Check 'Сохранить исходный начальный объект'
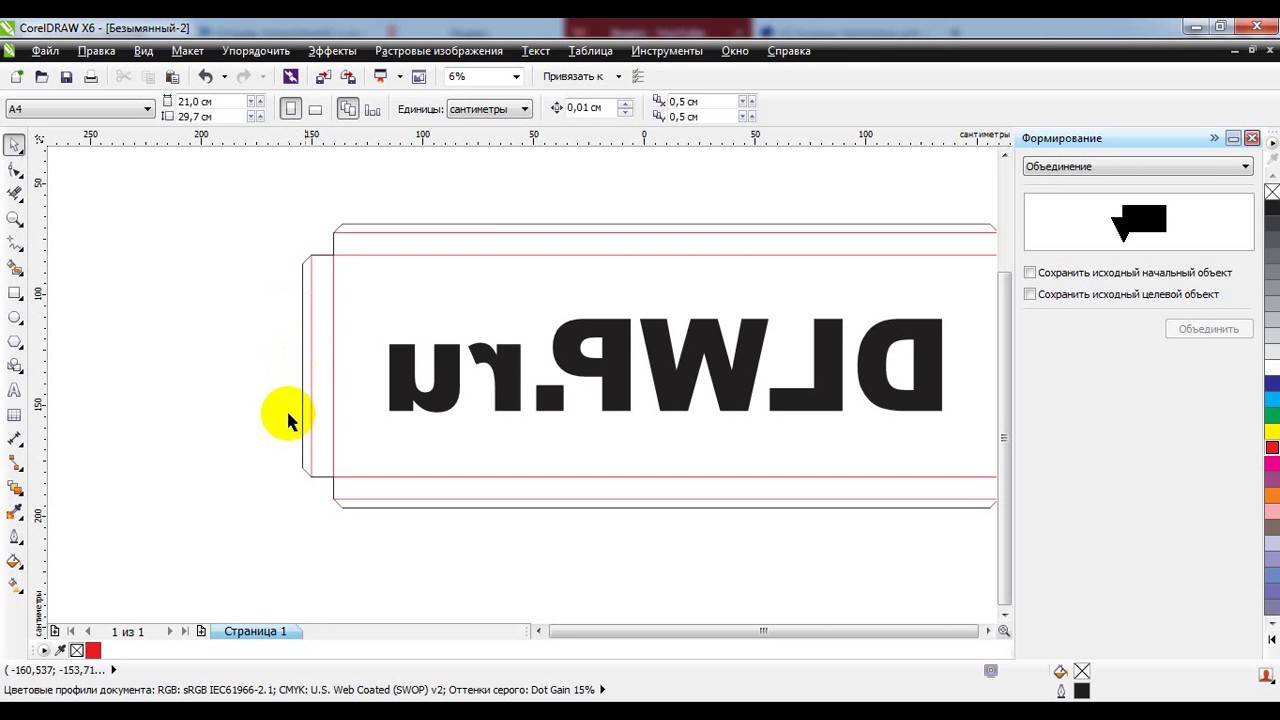 [x=1030, y=272]
